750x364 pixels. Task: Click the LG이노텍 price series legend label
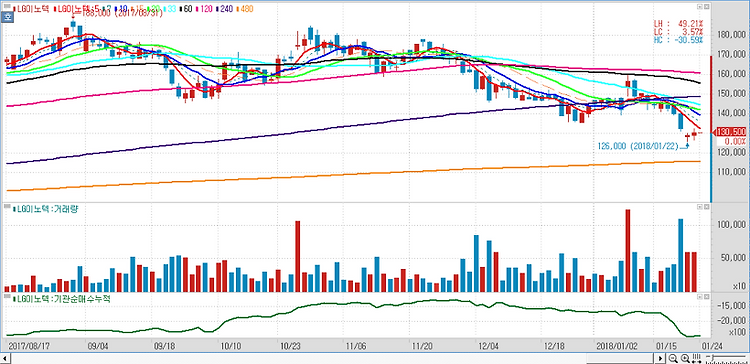(32, 9)
